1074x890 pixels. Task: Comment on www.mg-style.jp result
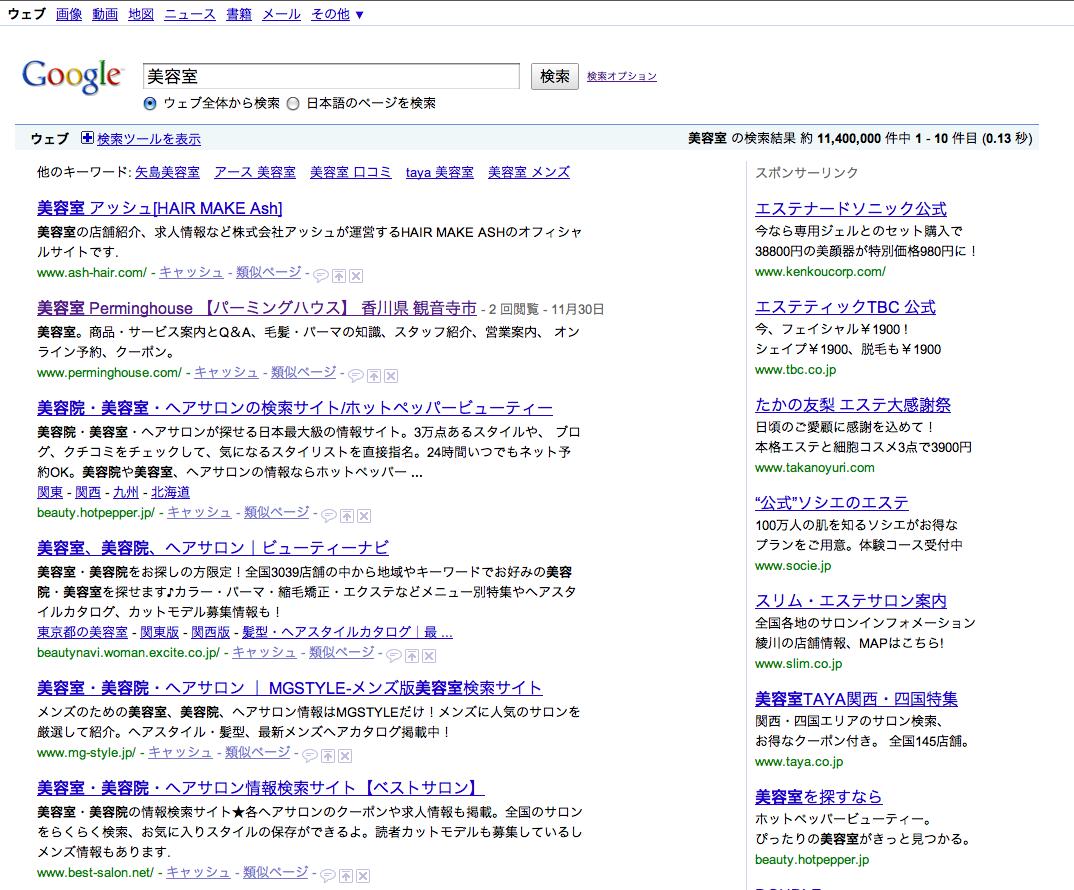pyautogui.click(x=310, y=756)
